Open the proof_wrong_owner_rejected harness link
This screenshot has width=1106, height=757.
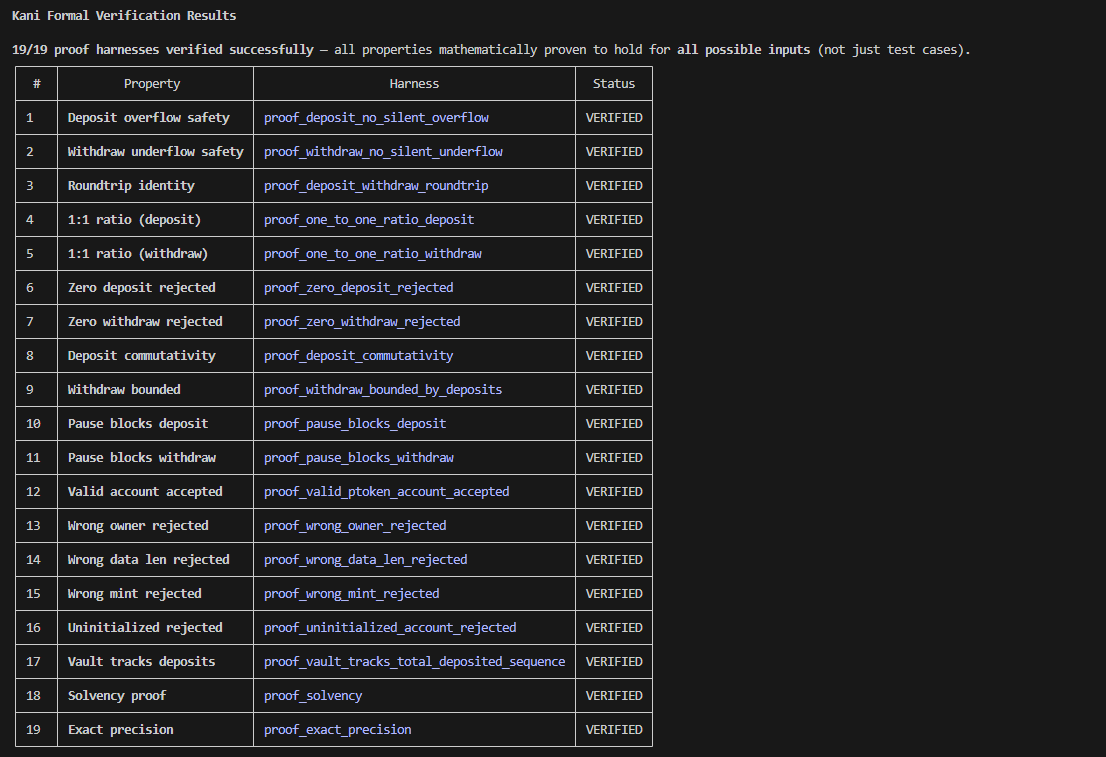[x=355, y=526]
